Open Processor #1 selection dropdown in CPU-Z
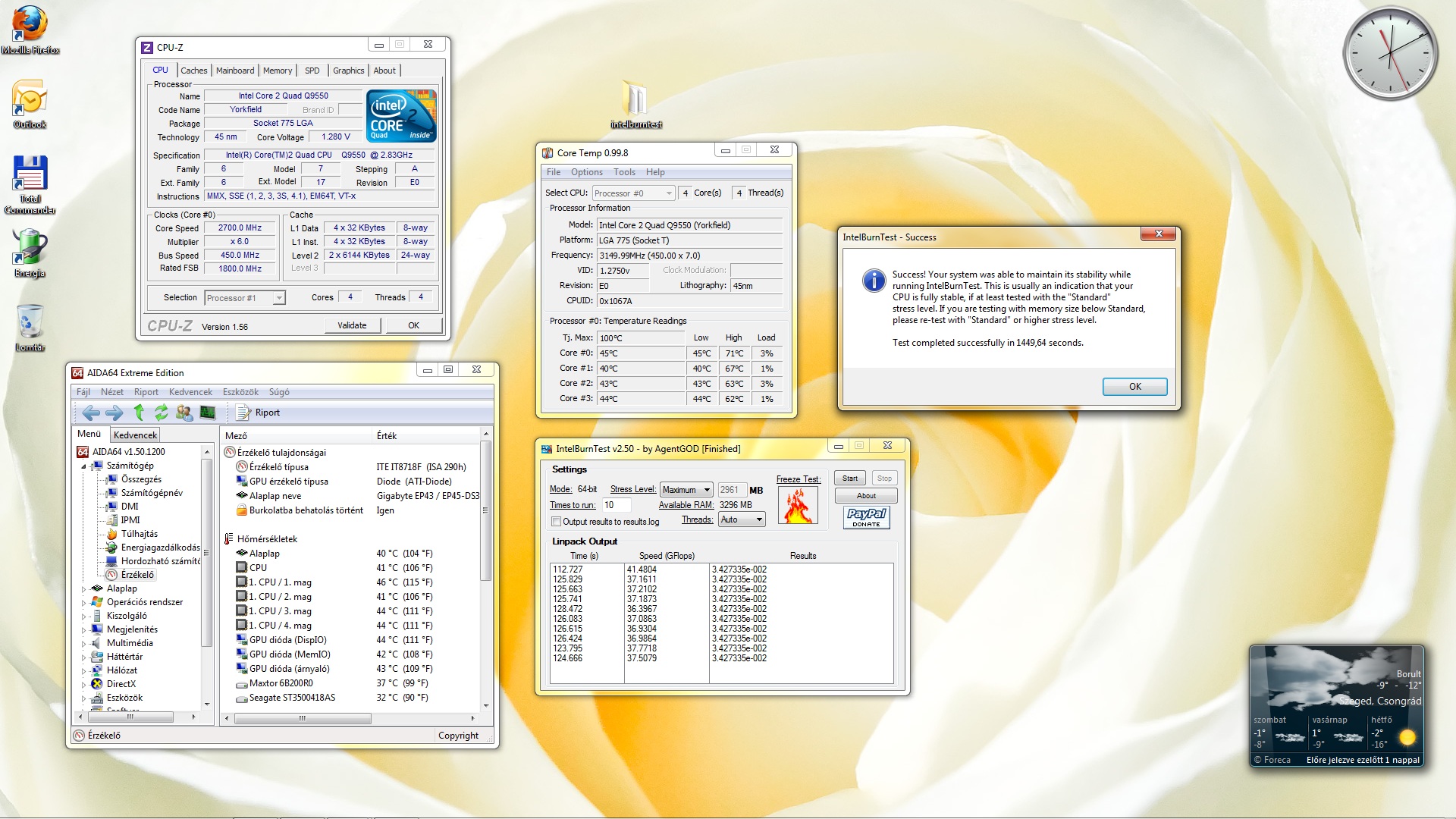Screen dimensions: 1456x819 [245, 298]
